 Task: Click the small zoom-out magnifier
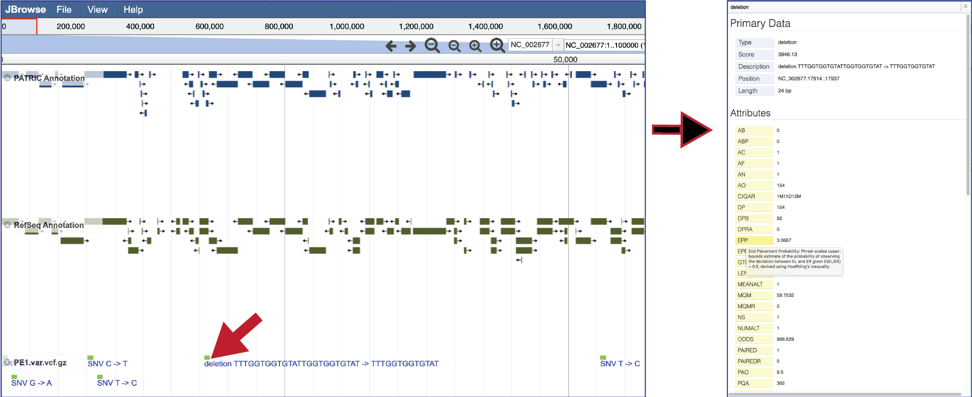coord(454,47)
